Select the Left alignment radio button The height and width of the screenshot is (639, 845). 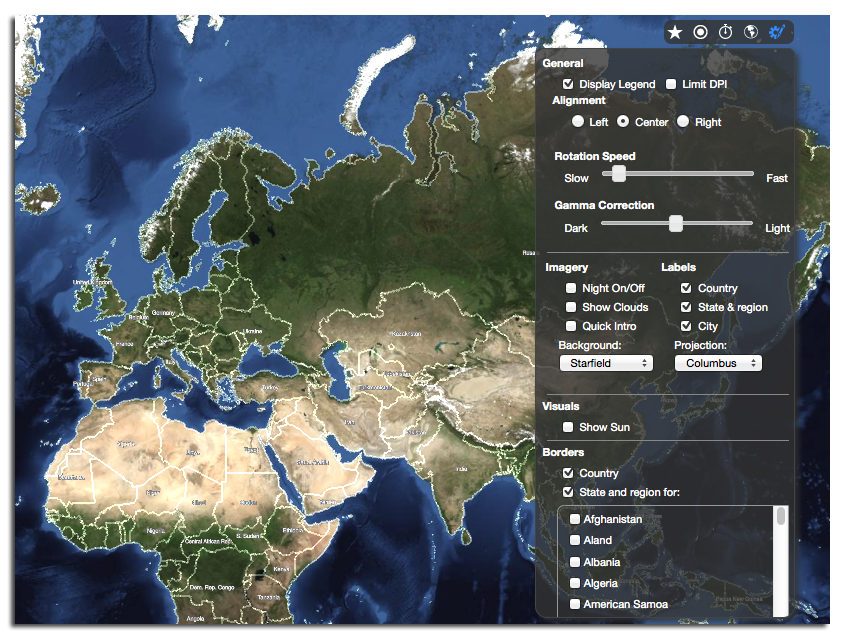point(578,121)
